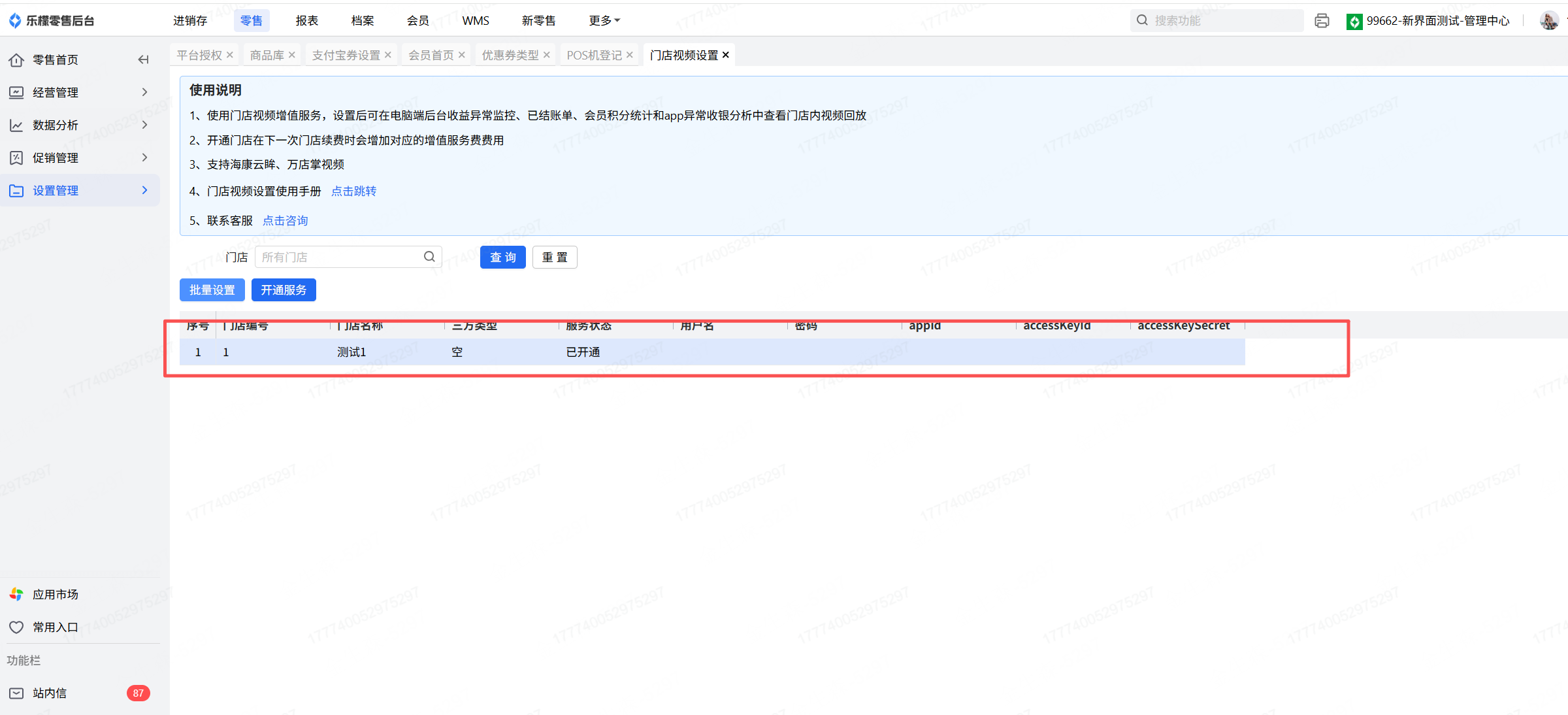Click the search magnifier in store field
Screen dimensions: 1568x715
429,257
